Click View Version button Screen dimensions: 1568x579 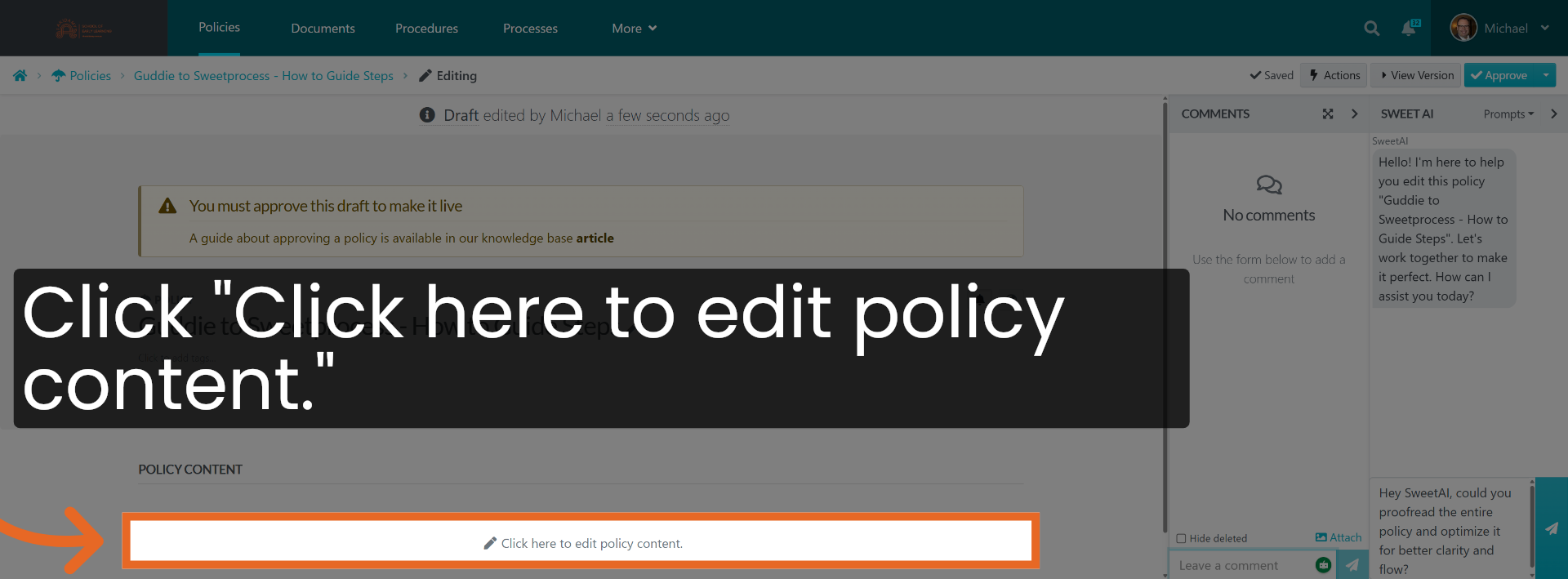tap(1417, 75)
